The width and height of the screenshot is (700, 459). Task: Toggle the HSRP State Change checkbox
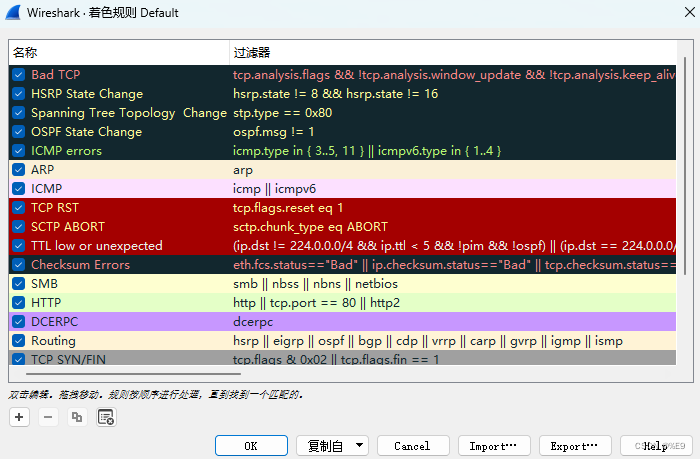(x=18, y=94)
